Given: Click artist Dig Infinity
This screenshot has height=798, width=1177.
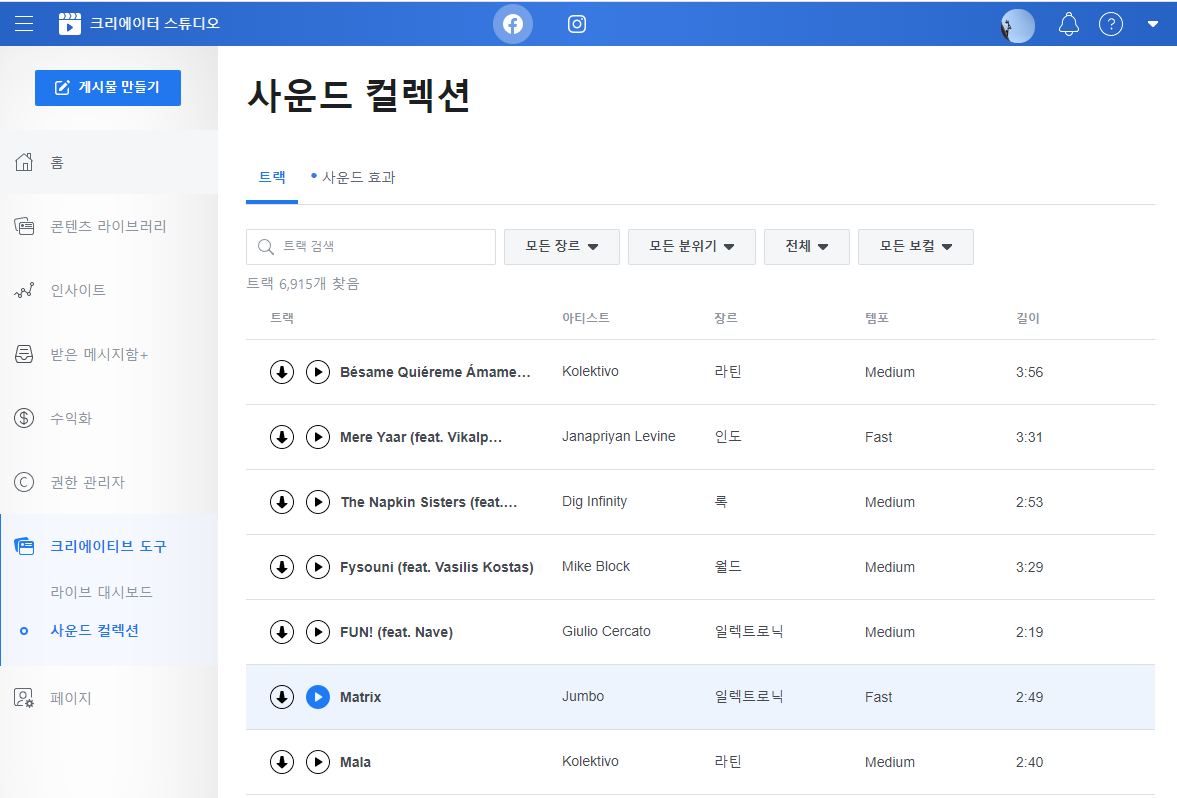Looking at the screenshot, I should (595, 501).
